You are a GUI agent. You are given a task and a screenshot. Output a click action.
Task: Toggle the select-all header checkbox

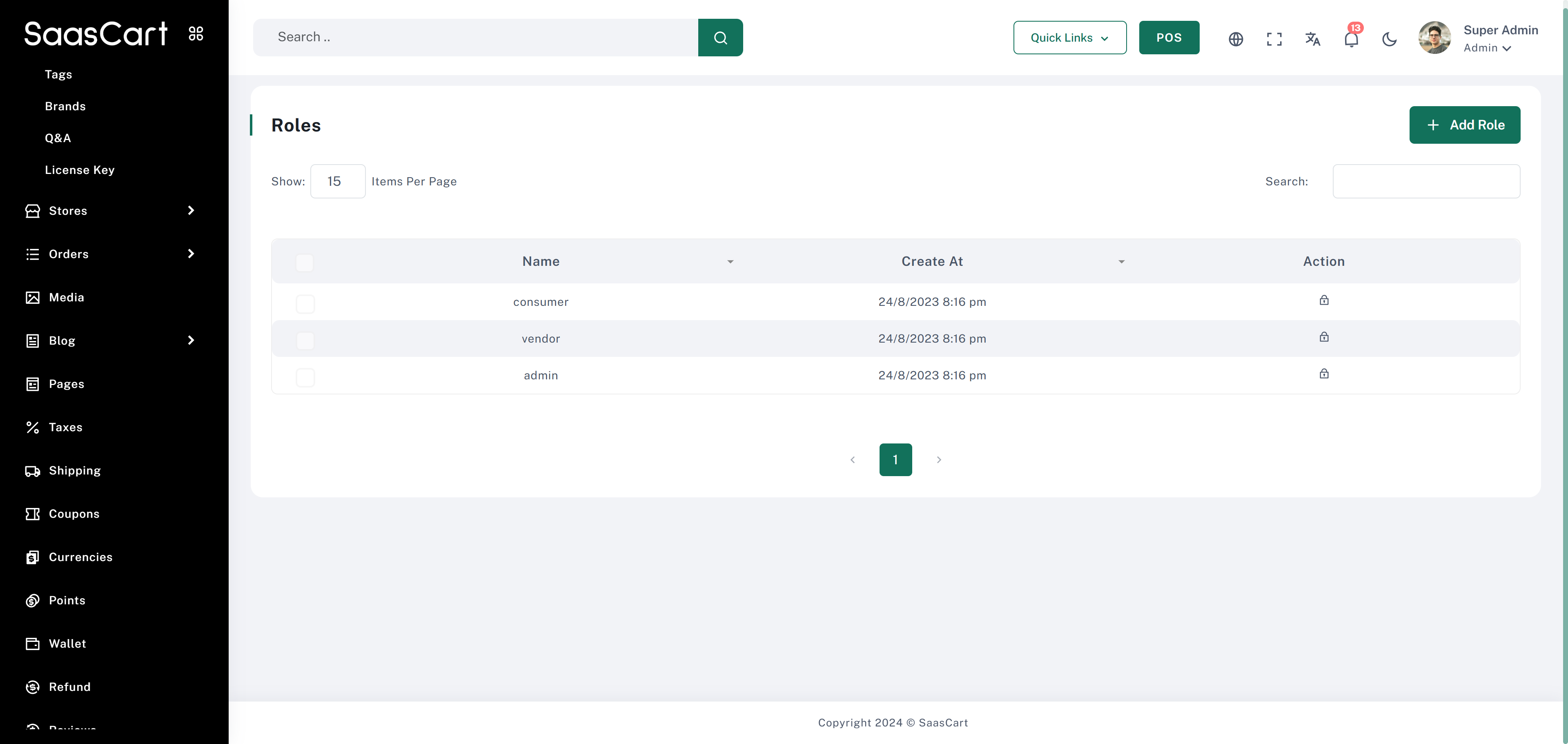pyautogui.click(x=304, y=263)
